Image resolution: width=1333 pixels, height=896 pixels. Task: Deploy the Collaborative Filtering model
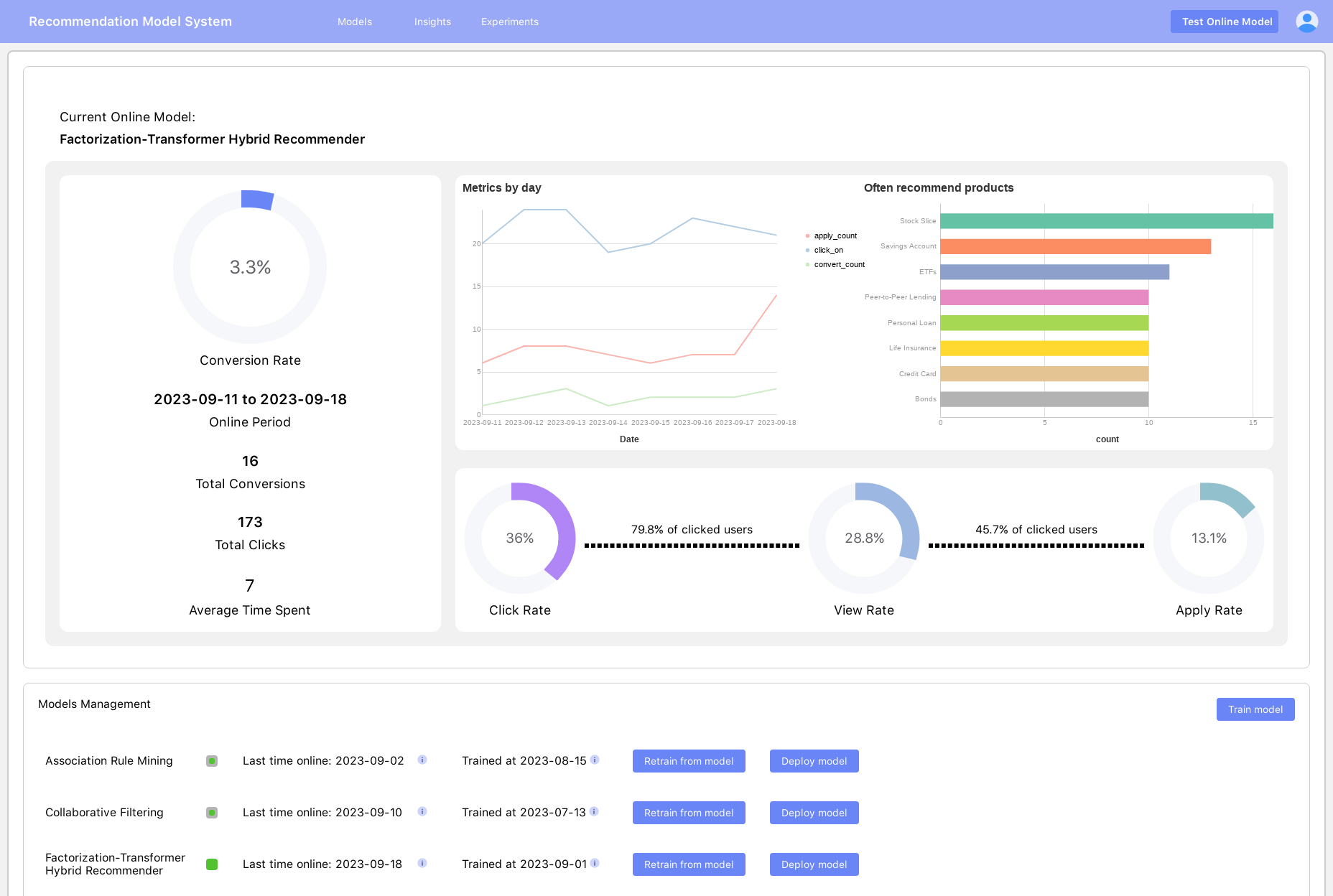point(814,813)
